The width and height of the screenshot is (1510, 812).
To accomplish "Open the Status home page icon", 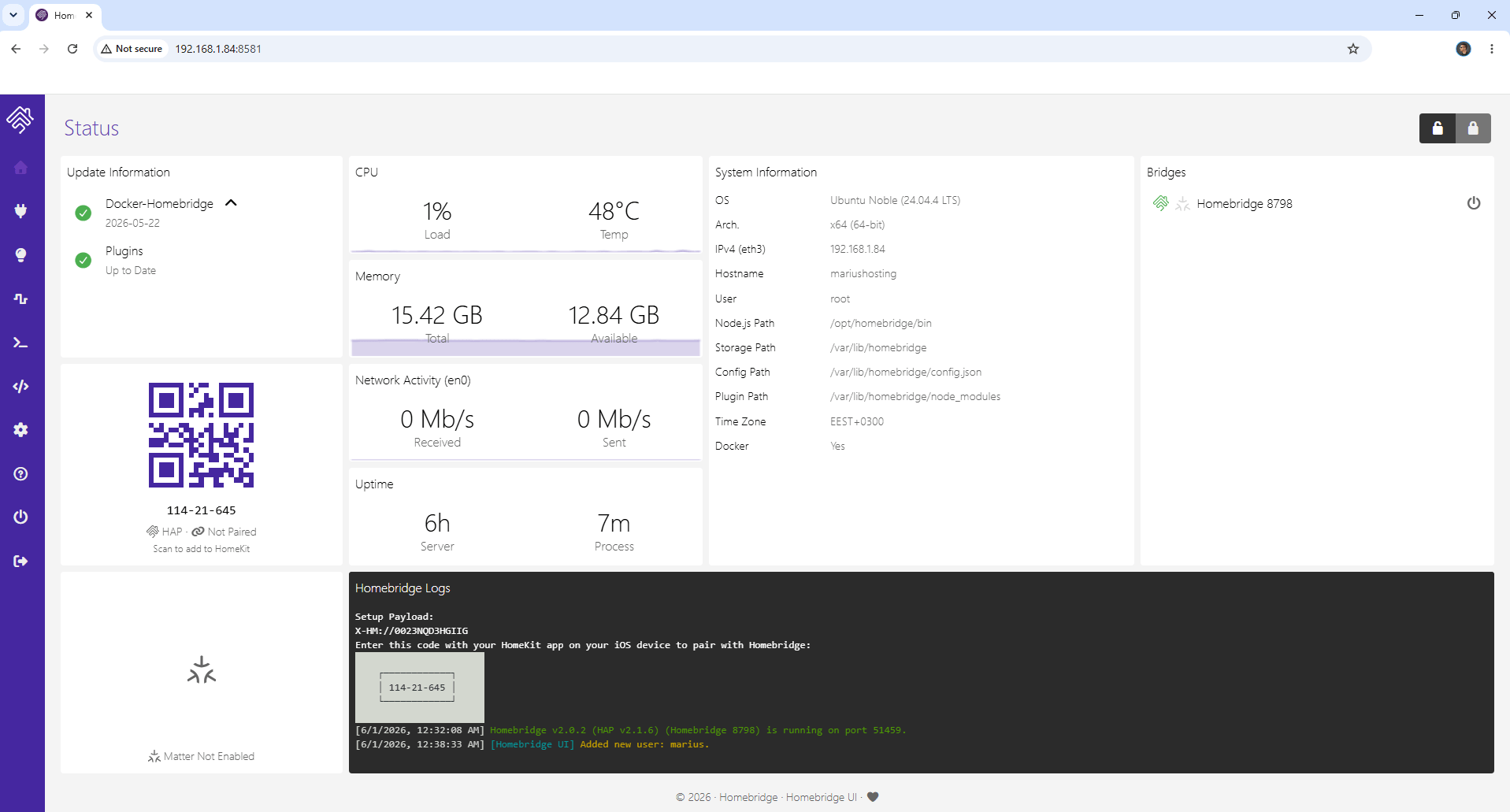I will [20, 167].
